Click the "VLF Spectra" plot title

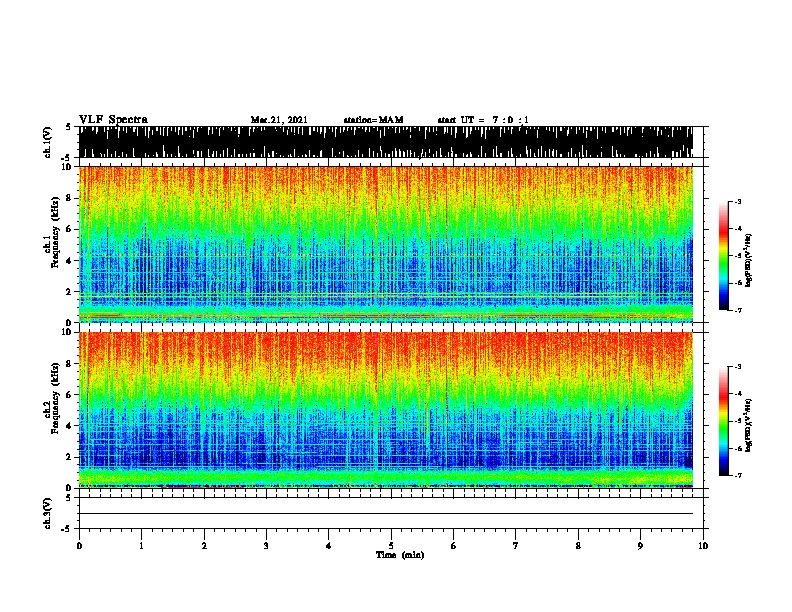point(113,120)
